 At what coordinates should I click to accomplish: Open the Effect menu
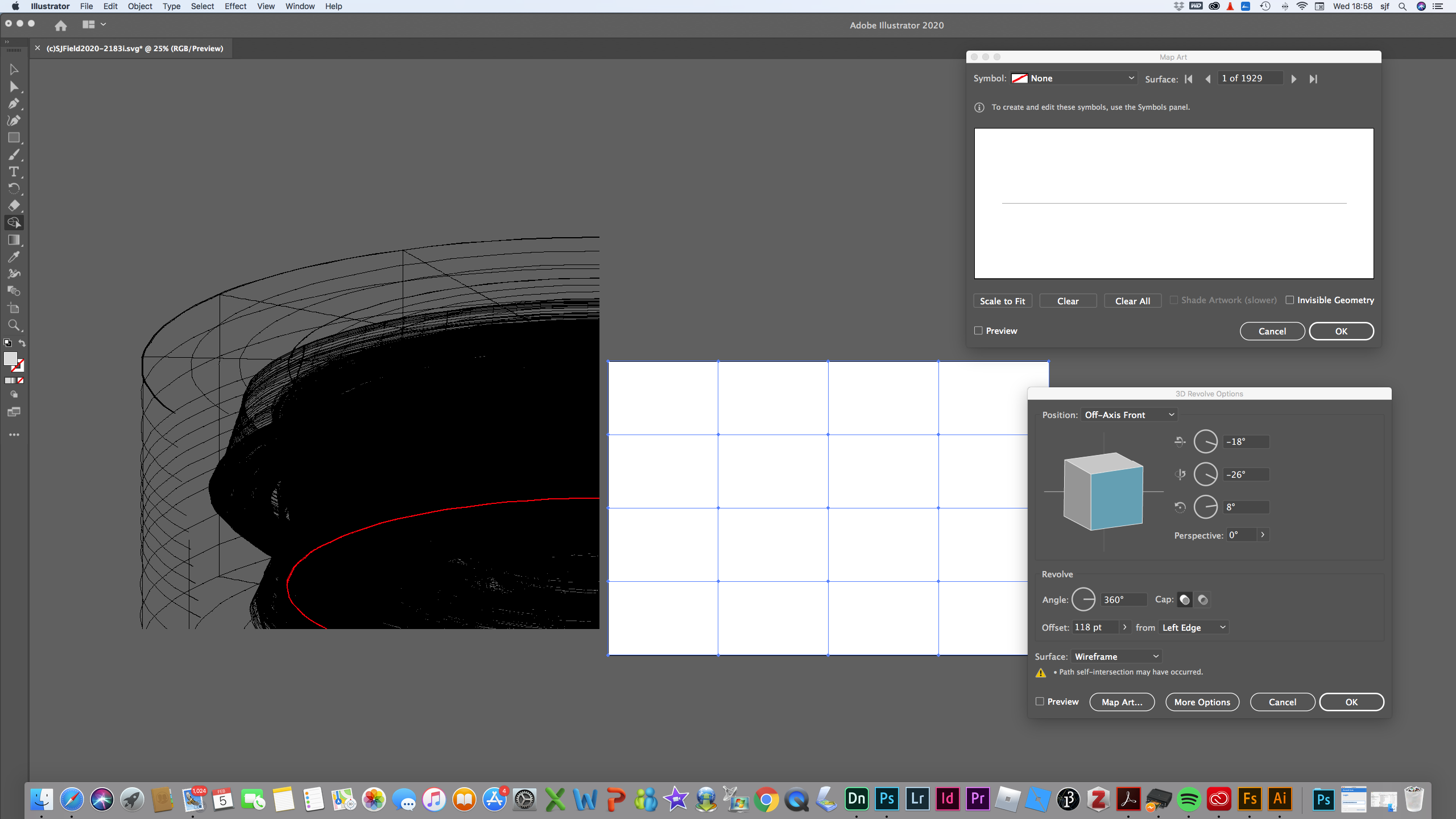[235, 6]
